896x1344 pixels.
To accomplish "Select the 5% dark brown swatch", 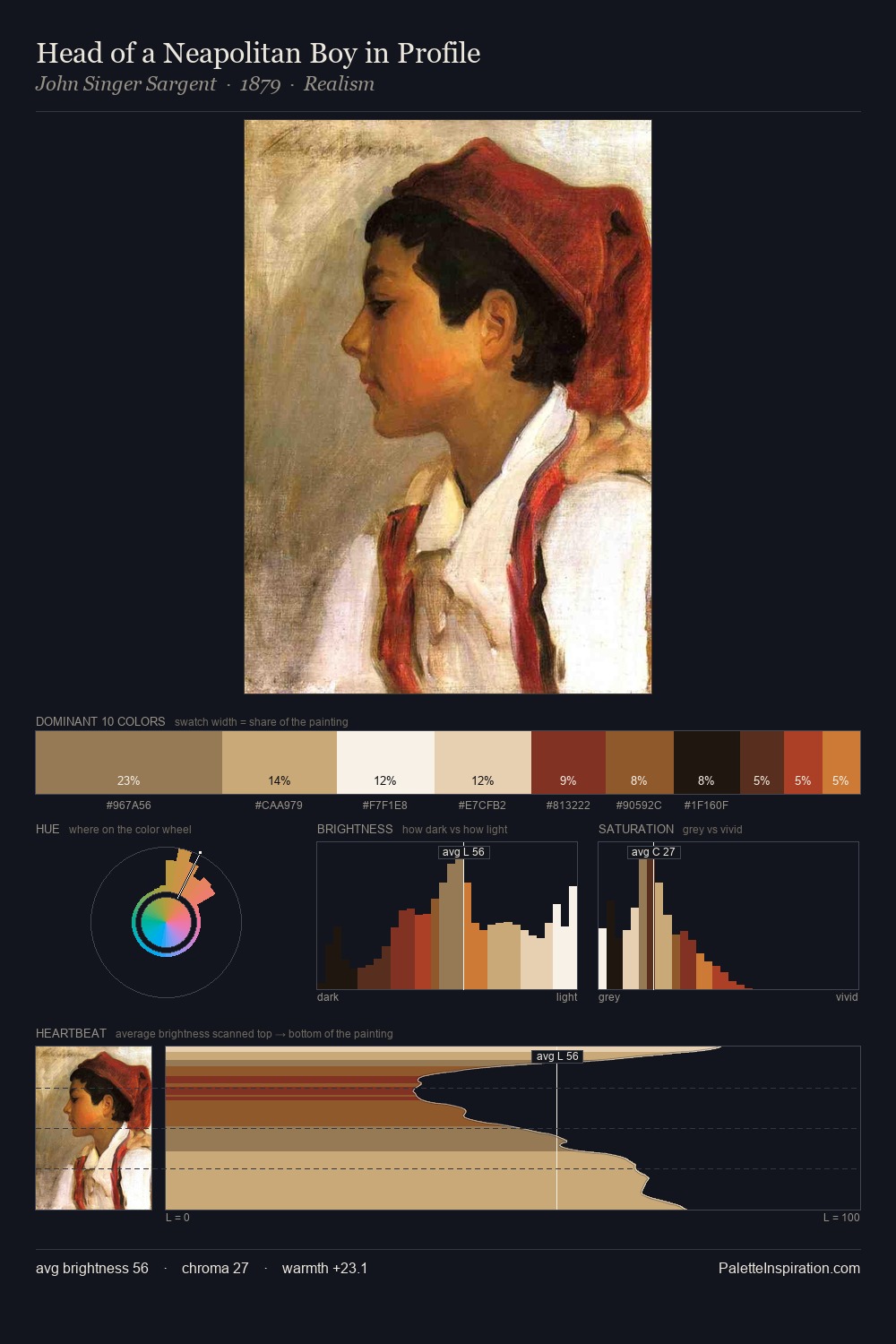I will click(762, 762).
